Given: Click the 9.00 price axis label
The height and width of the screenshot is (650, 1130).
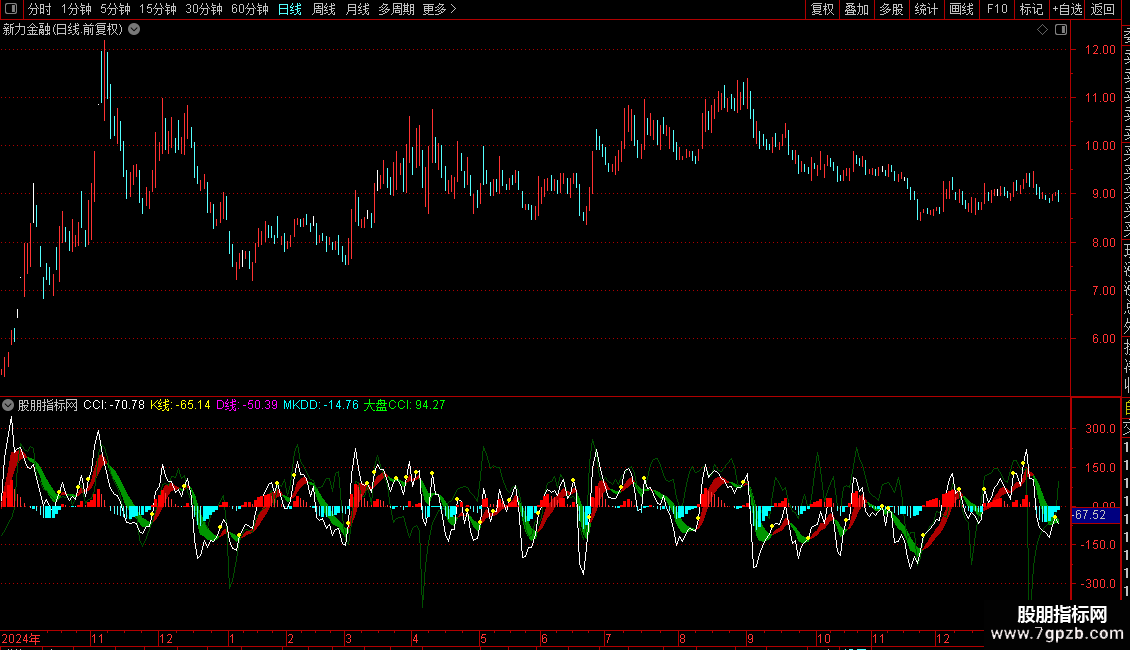Looking at the screenshot, I should [1103, 194].
